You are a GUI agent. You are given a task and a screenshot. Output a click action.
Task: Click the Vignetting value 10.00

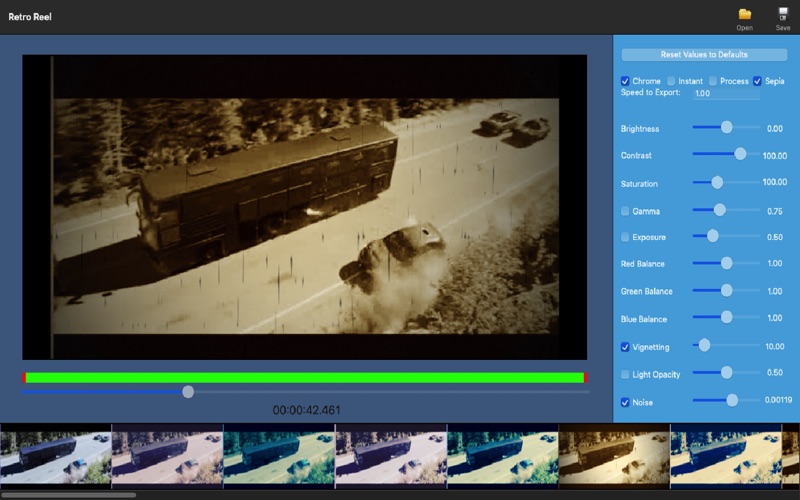774,346
